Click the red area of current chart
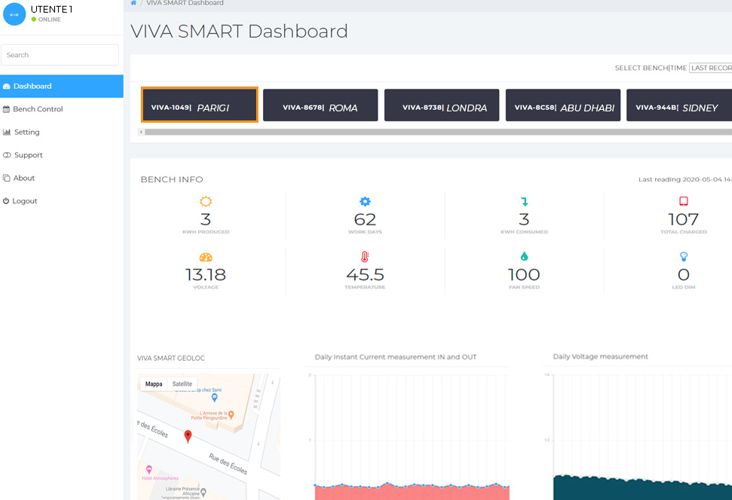Screen dimensions: 732x500 (412, 493)
